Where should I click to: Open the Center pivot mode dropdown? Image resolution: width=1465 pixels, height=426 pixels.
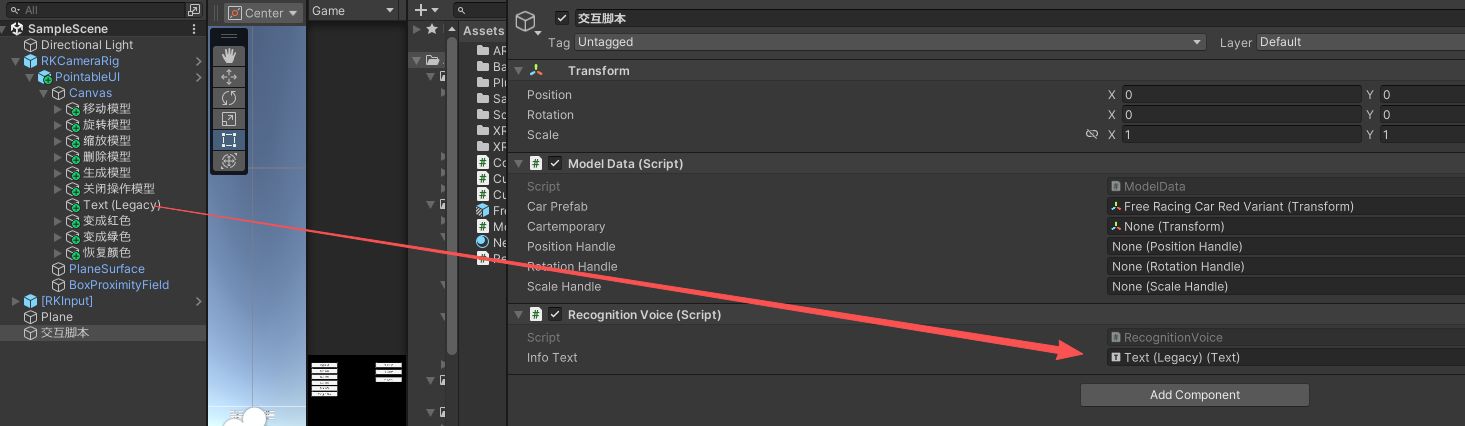264,12
